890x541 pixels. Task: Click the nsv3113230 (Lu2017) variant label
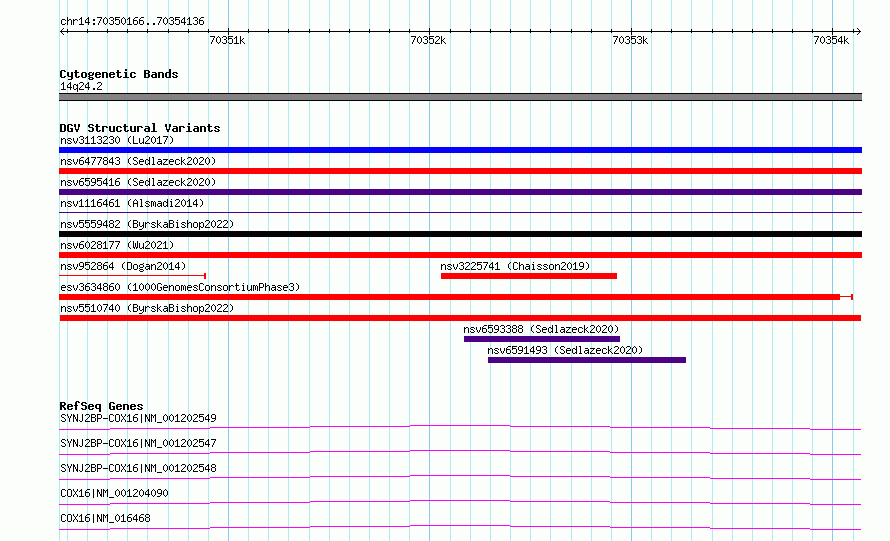click(x=117, y=140)
